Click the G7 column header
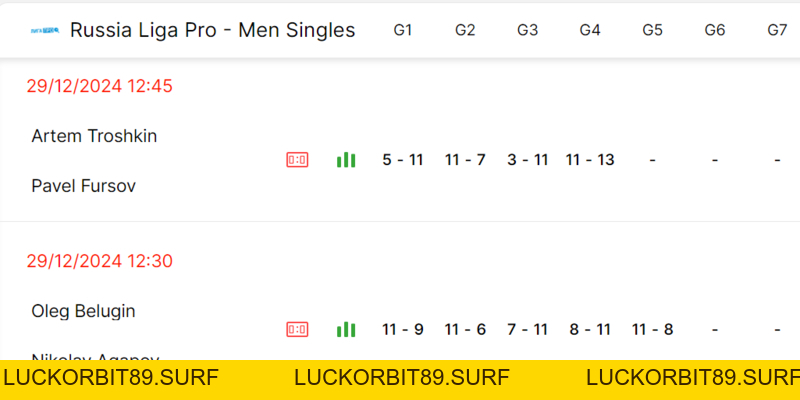 point(777,30)
